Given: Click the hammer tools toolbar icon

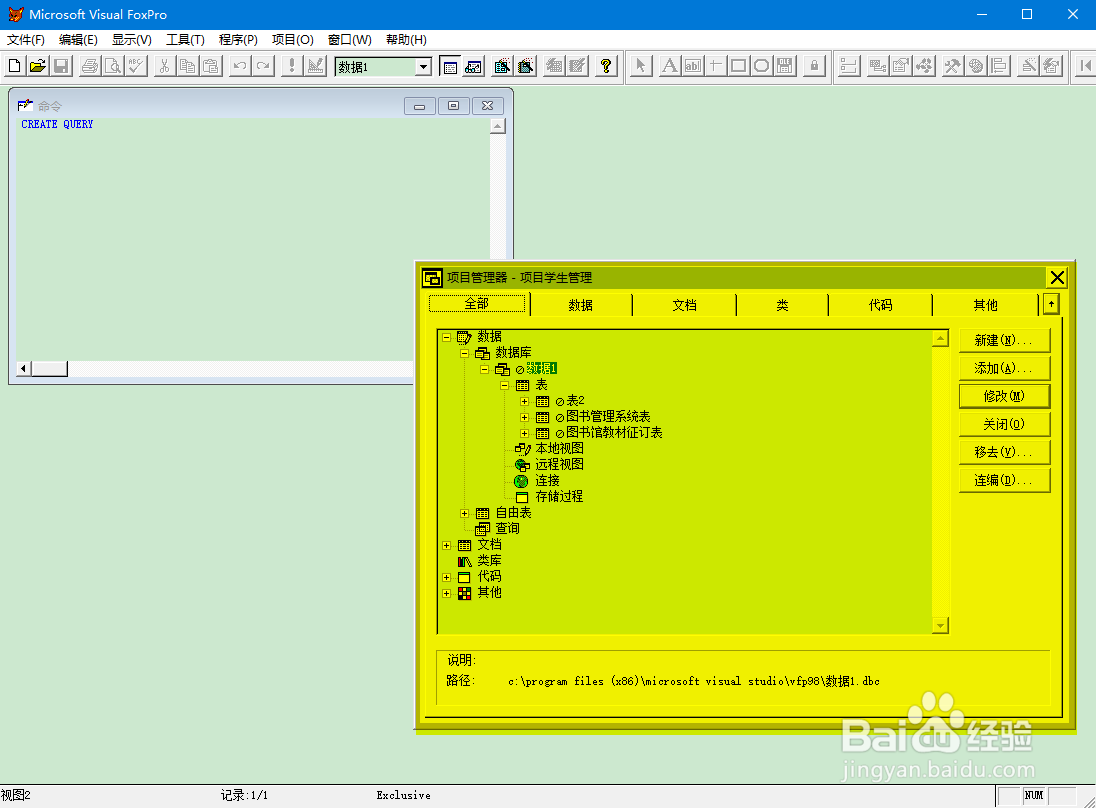Looking at the screenshot, I should click(x=952, y=66).
